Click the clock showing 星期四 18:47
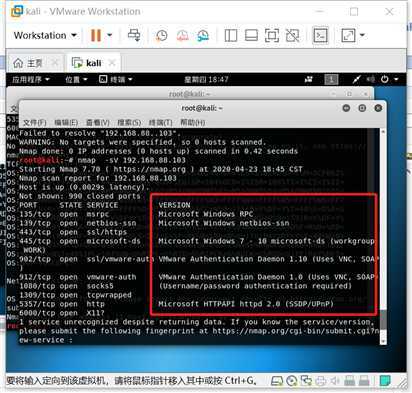412x393 pixels. pyautogui.click(x=206, y=79)
